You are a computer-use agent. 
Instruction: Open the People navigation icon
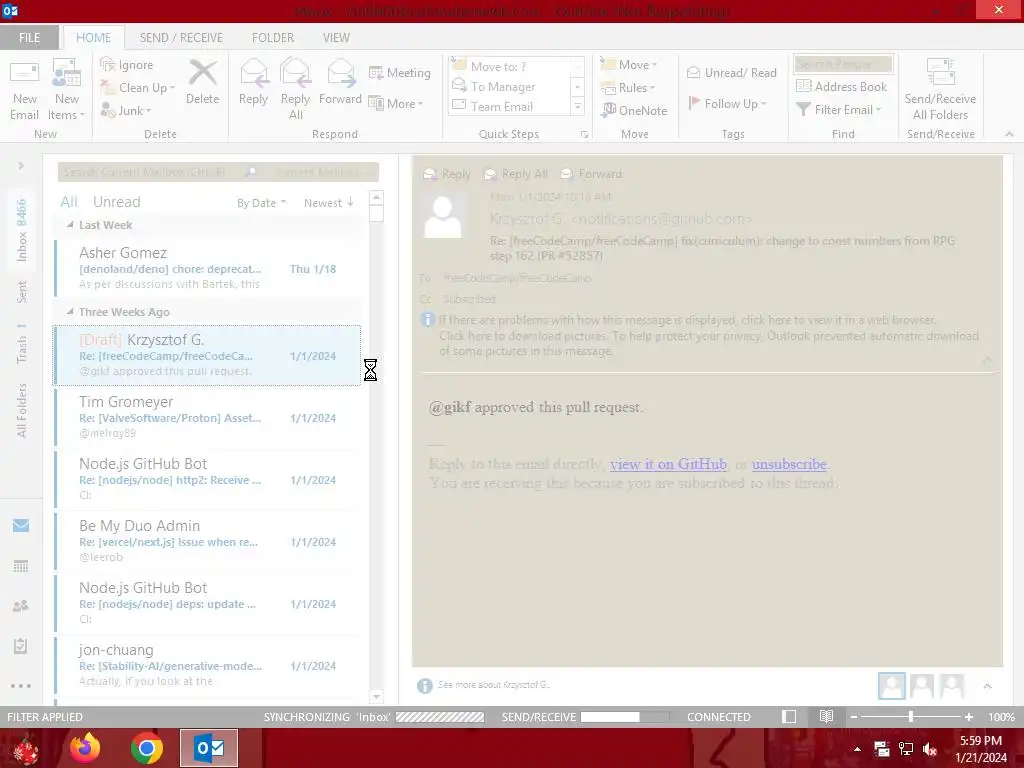click(x=21, y=606)
